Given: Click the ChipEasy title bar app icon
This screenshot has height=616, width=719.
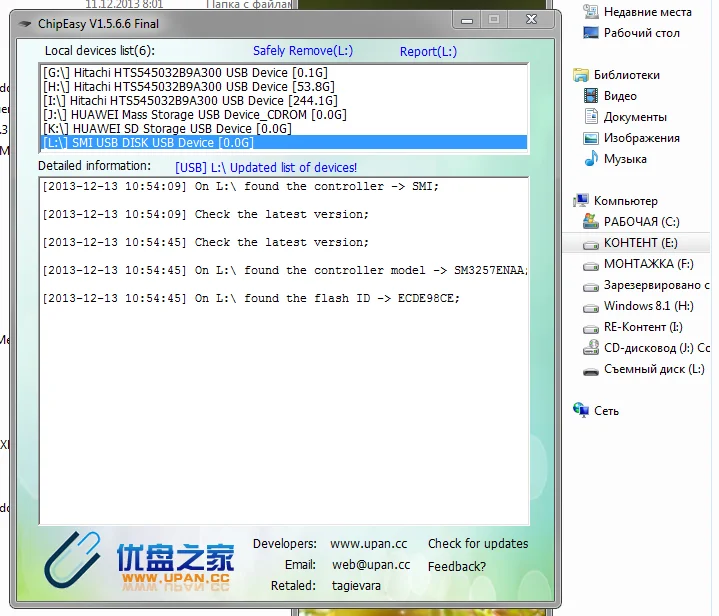Looking at the screenshot, I should point(25,23).
